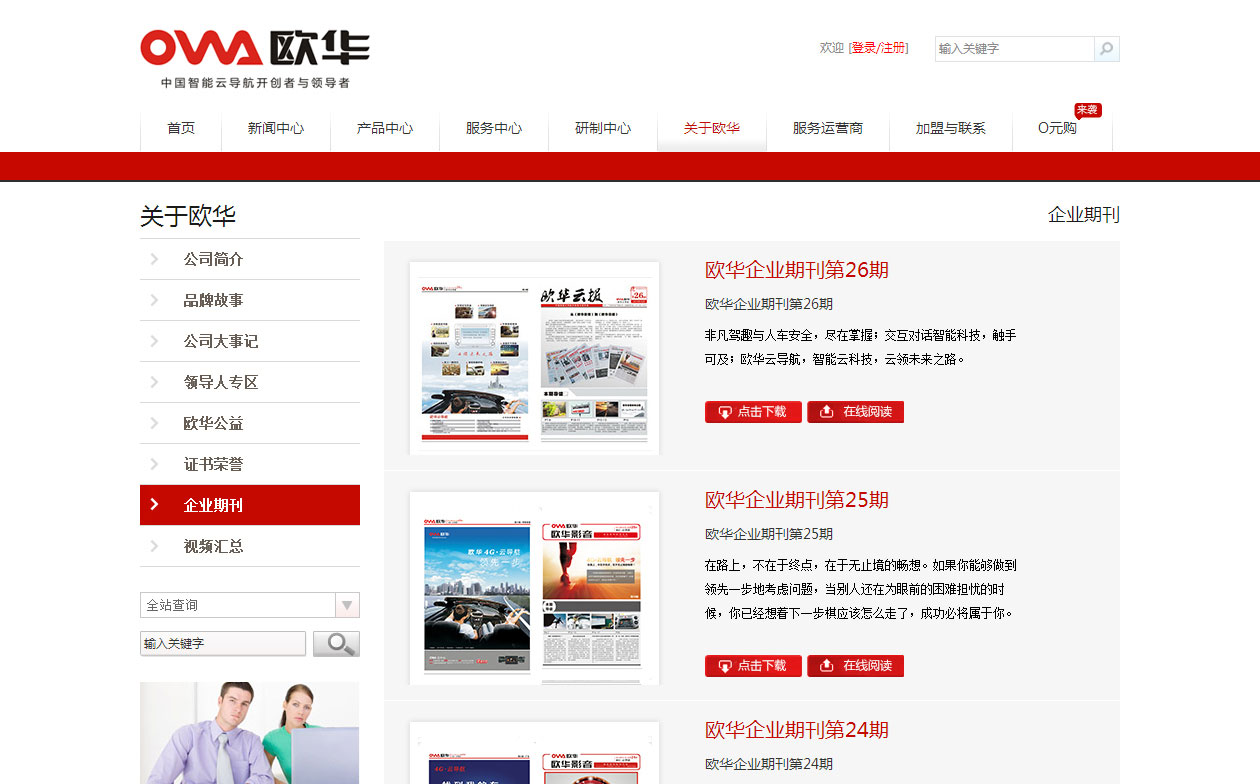Open 公司大事记 in sidebar
1260x784 pixels.
pyautogui.click(x=220, y=341)
